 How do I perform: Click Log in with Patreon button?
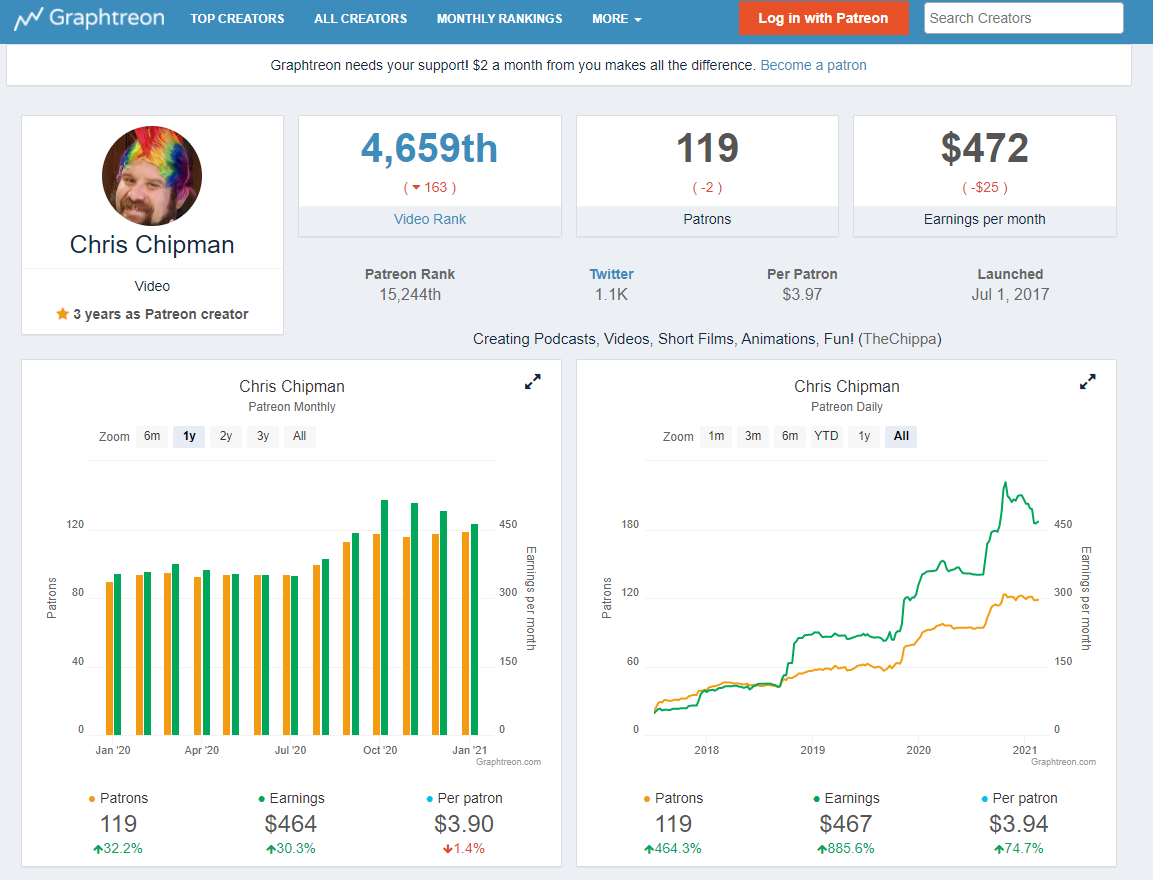pyautogui.click(x=823, y=18)
